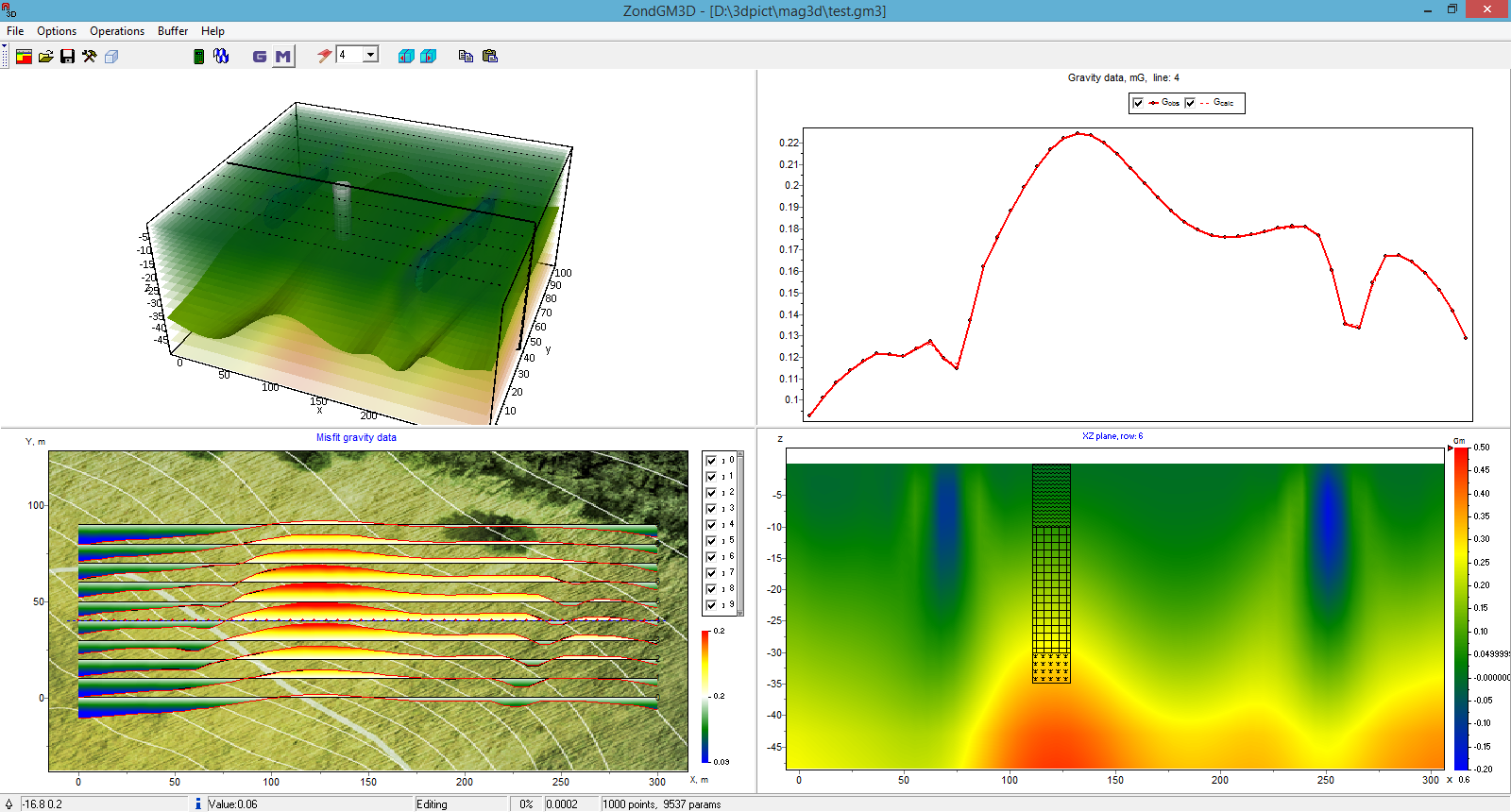1511x812 pixels.
Task: Uncheck profile 7 in misfit list
Action: click(x=711, y=573)
